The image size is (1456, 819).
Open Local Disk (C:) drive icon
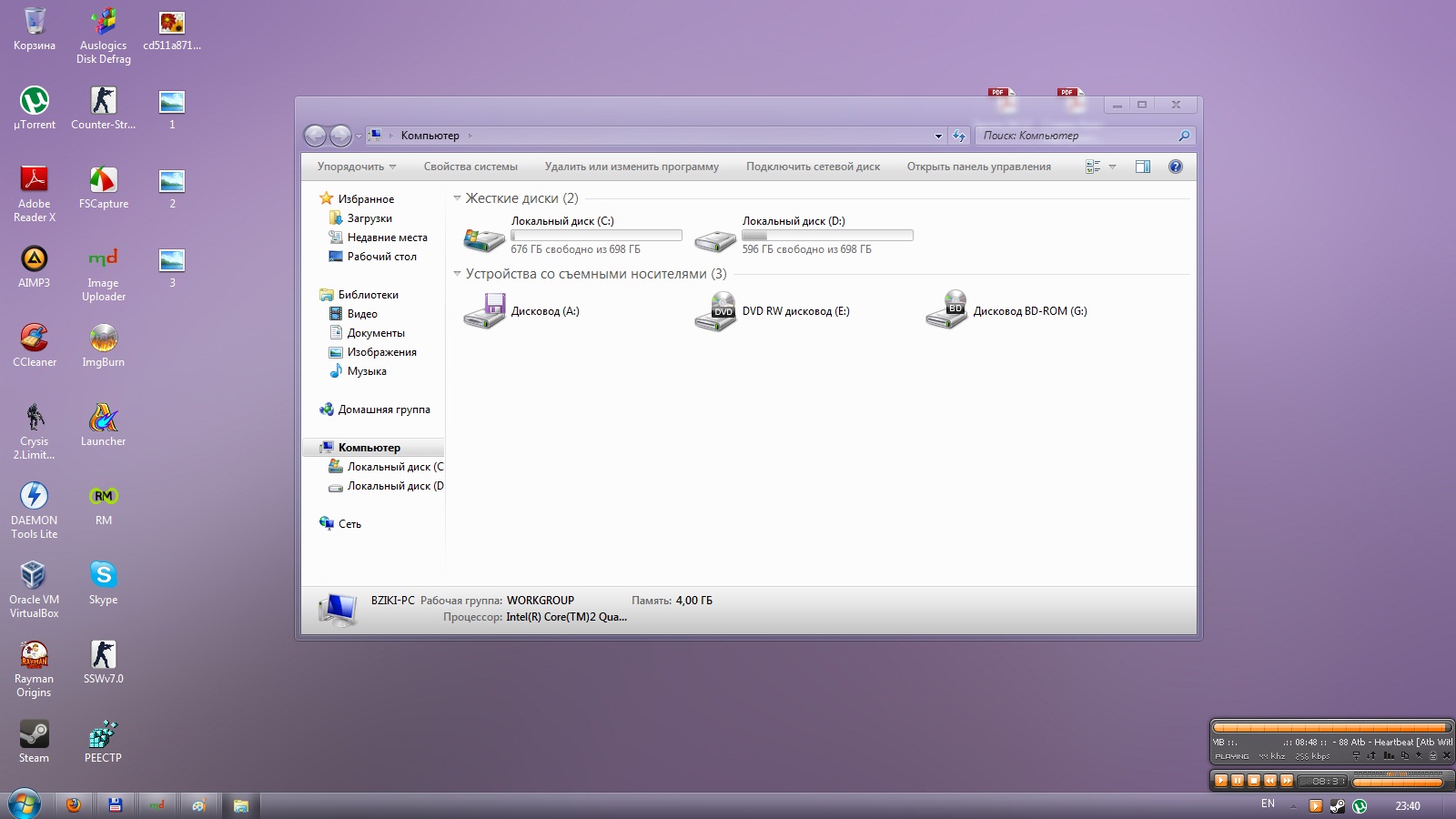point(484,239)
